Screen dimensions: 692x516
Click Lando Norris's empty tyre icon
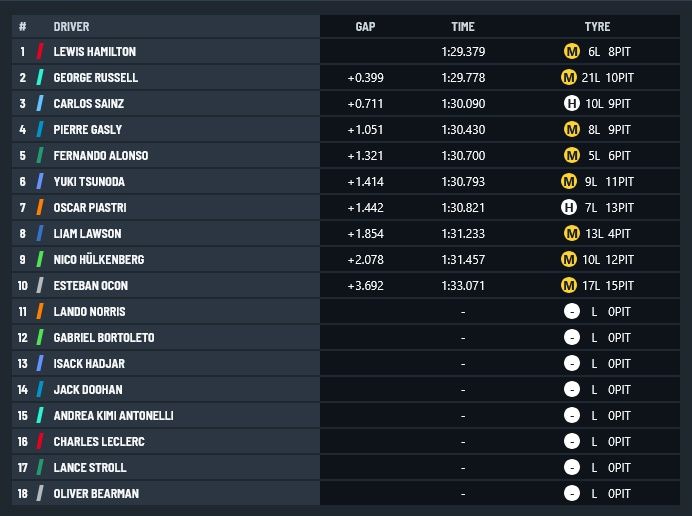tap(572, 312)
